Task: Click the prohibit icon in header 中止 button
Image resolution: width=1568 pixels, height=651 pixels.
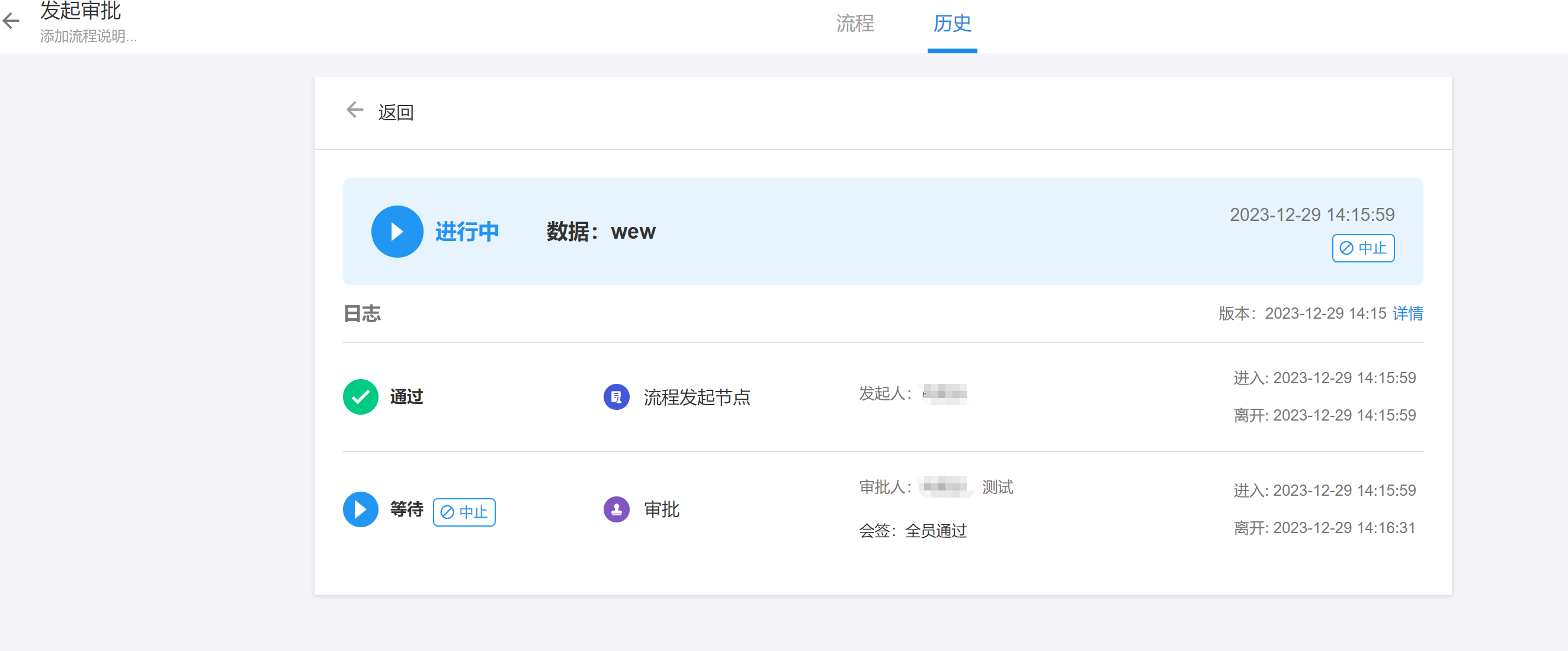Action: [1347, 248]
